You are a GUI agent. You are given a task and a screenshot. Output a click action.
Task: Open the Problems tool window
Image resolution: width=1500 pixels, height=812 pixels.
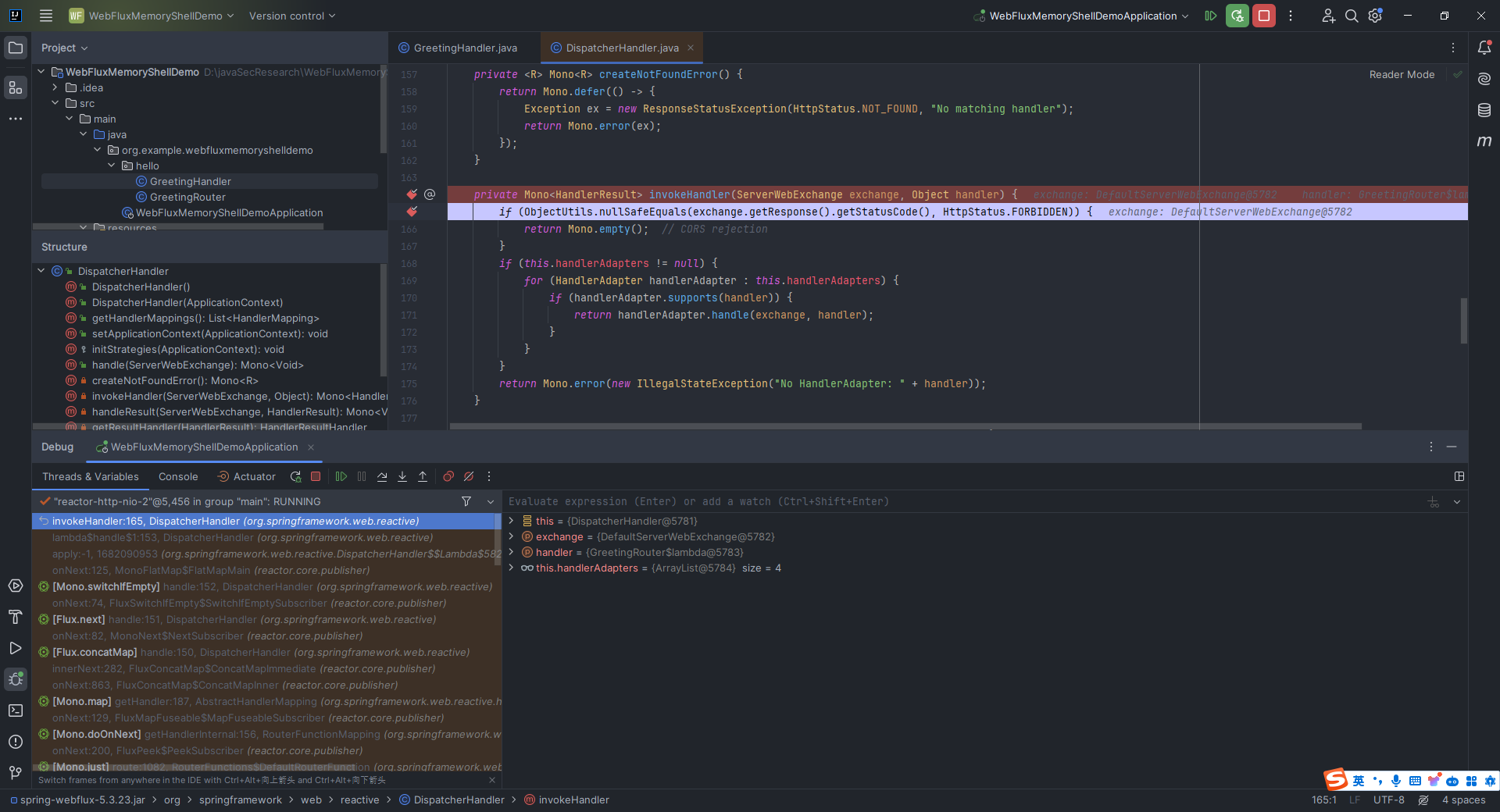[x=16, y=742]
